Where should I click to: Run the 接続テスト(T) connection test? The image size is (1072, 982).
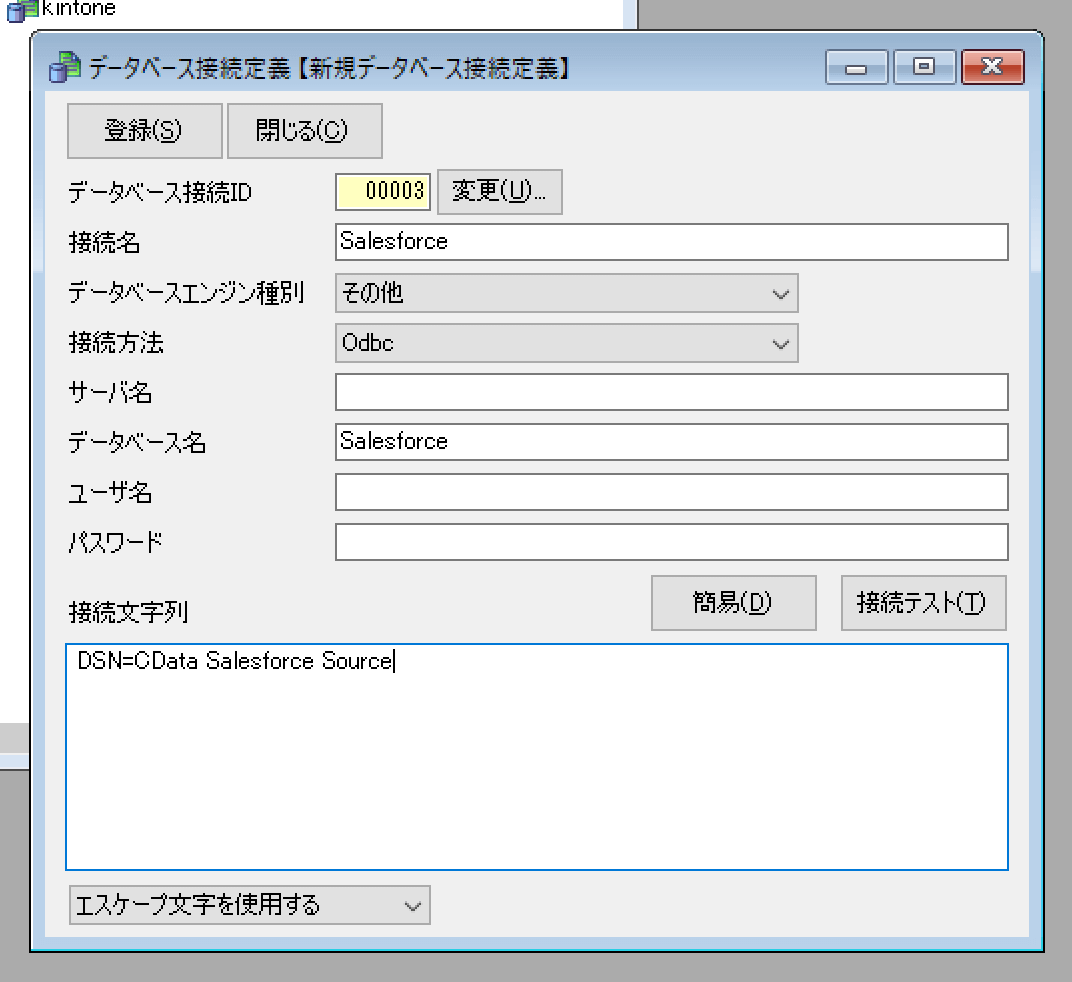click(923, 602)
